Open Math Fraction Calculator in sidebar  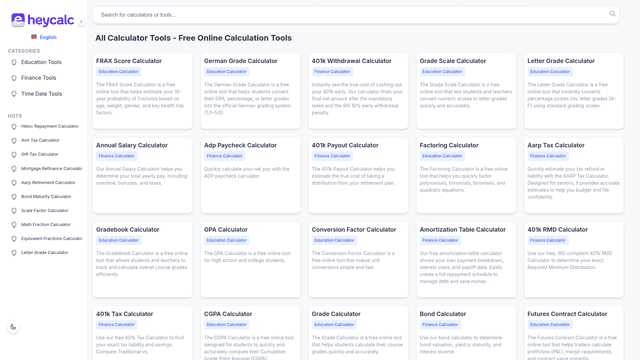46,224
